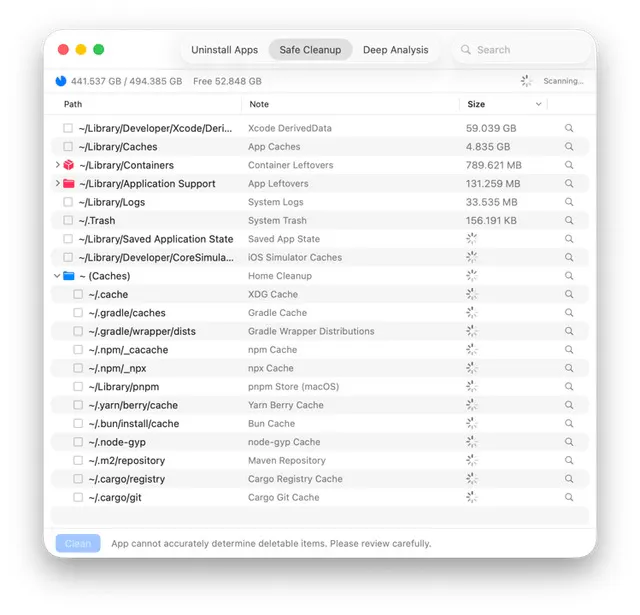Screen dimensions: 640x615
Task: Check the ~/.cargo/git checkbox
Action: click(78, 497)
